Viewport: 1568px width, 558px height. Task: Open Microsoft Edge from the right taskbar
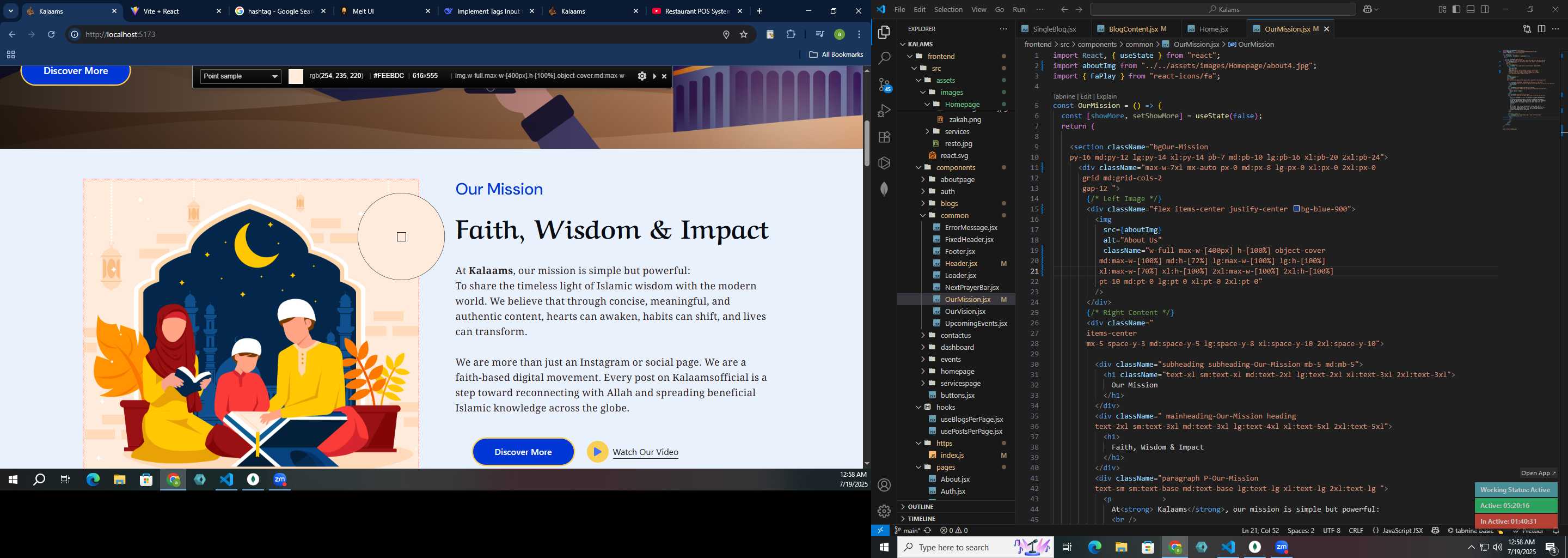1094,548
